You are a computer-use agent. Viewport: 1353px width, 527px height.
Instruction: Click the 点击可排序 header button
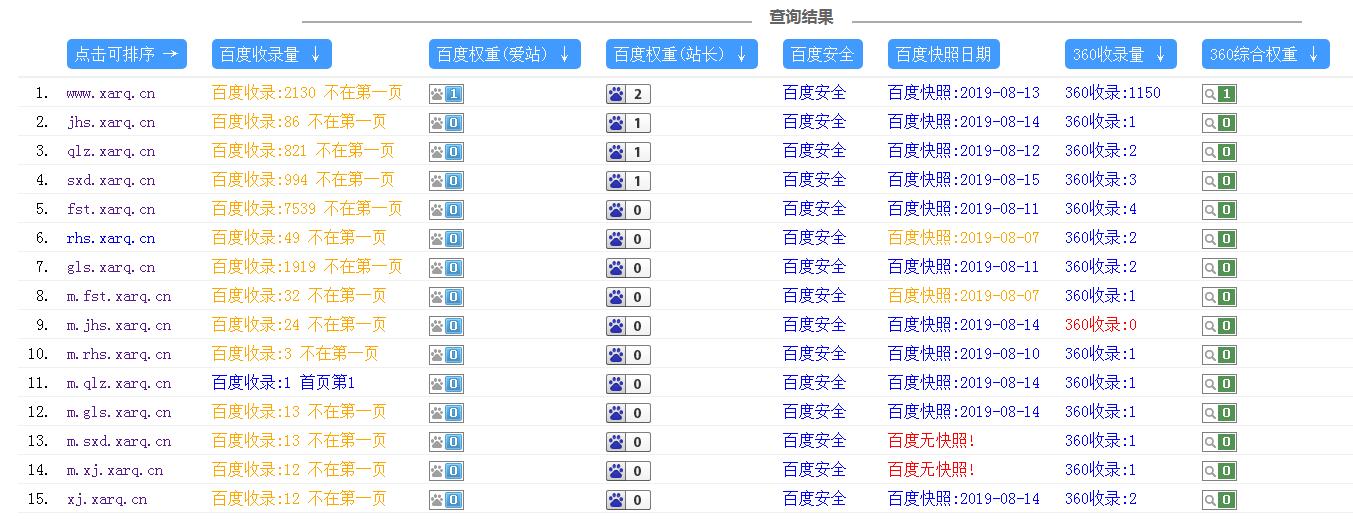(x=126, y=54)
